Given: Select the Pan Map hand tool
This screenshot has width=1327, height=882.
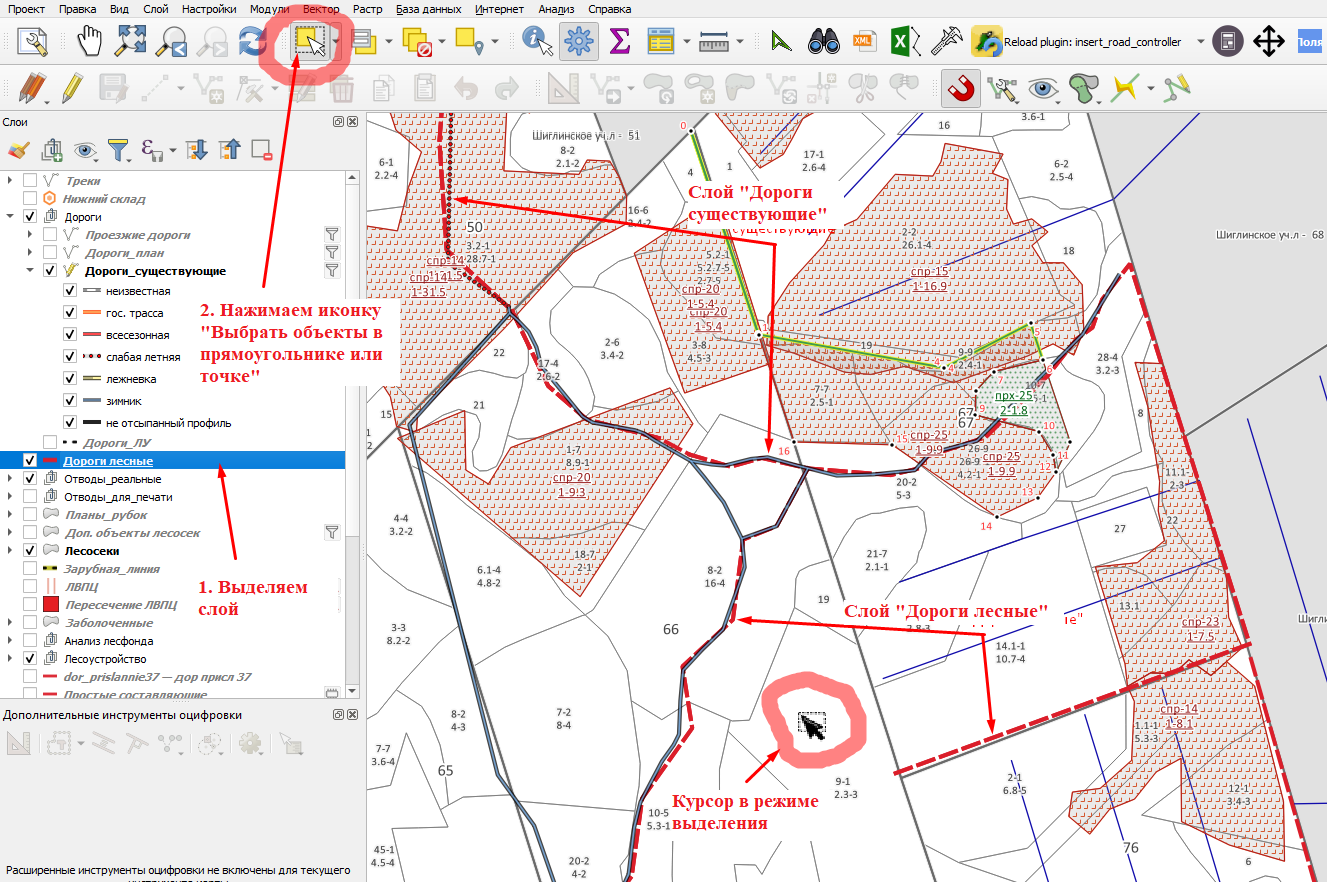Looking at the screenshot, I should (x=91, y=42).
